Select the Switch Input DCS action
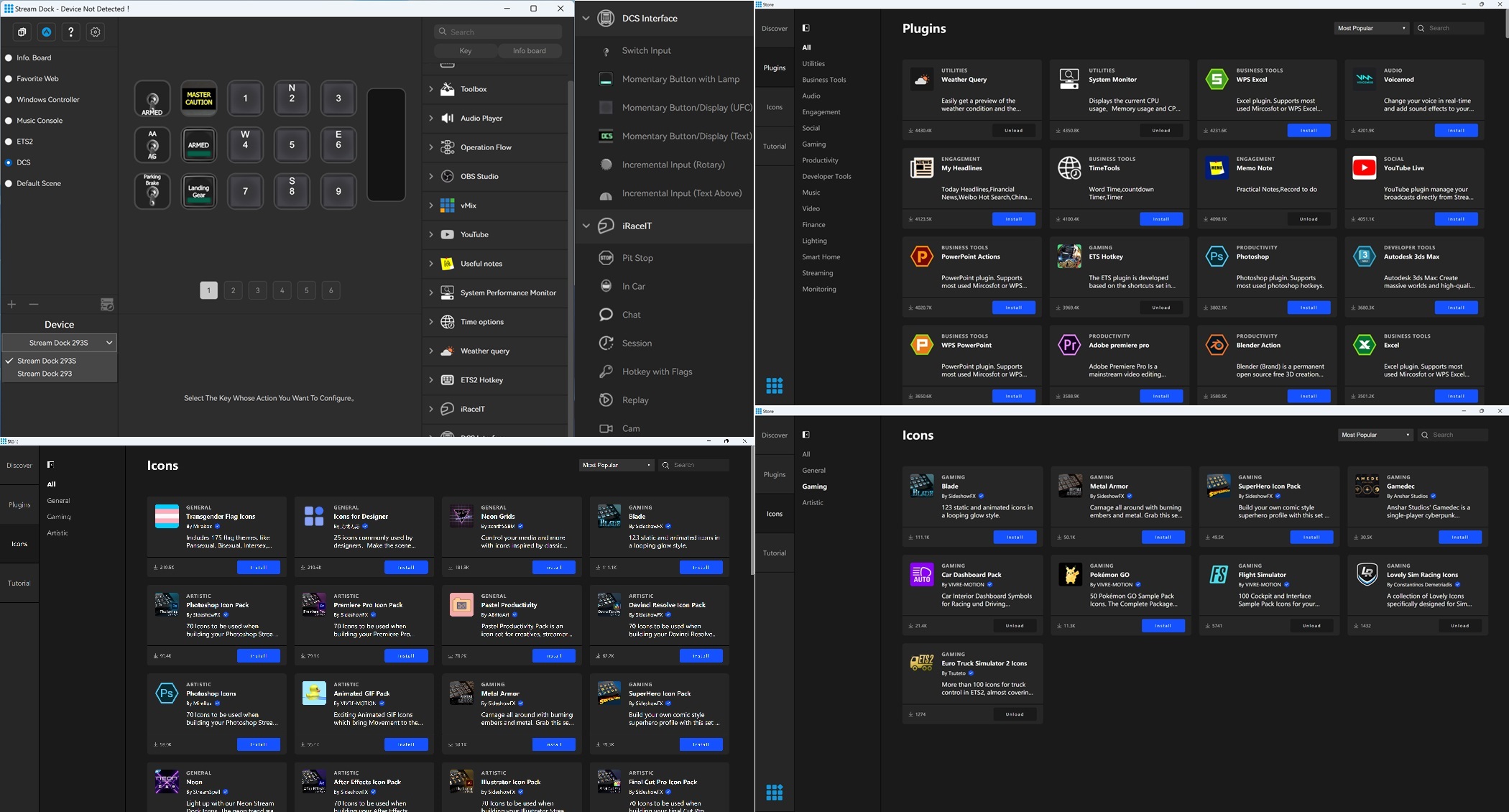1509x812 pixels. [646, 51]
